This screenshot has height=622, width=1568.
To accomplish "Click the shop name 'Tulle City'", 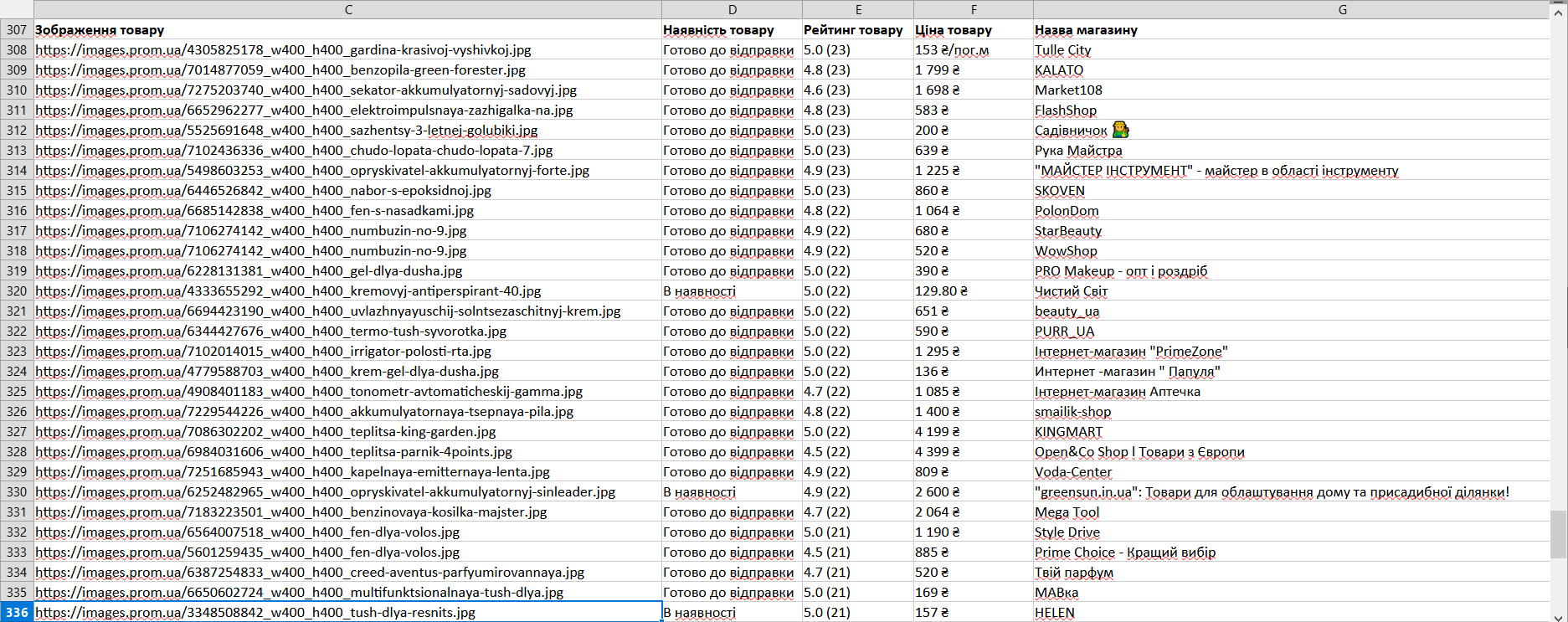I will pyautogui.click(x=1062, y=49).
